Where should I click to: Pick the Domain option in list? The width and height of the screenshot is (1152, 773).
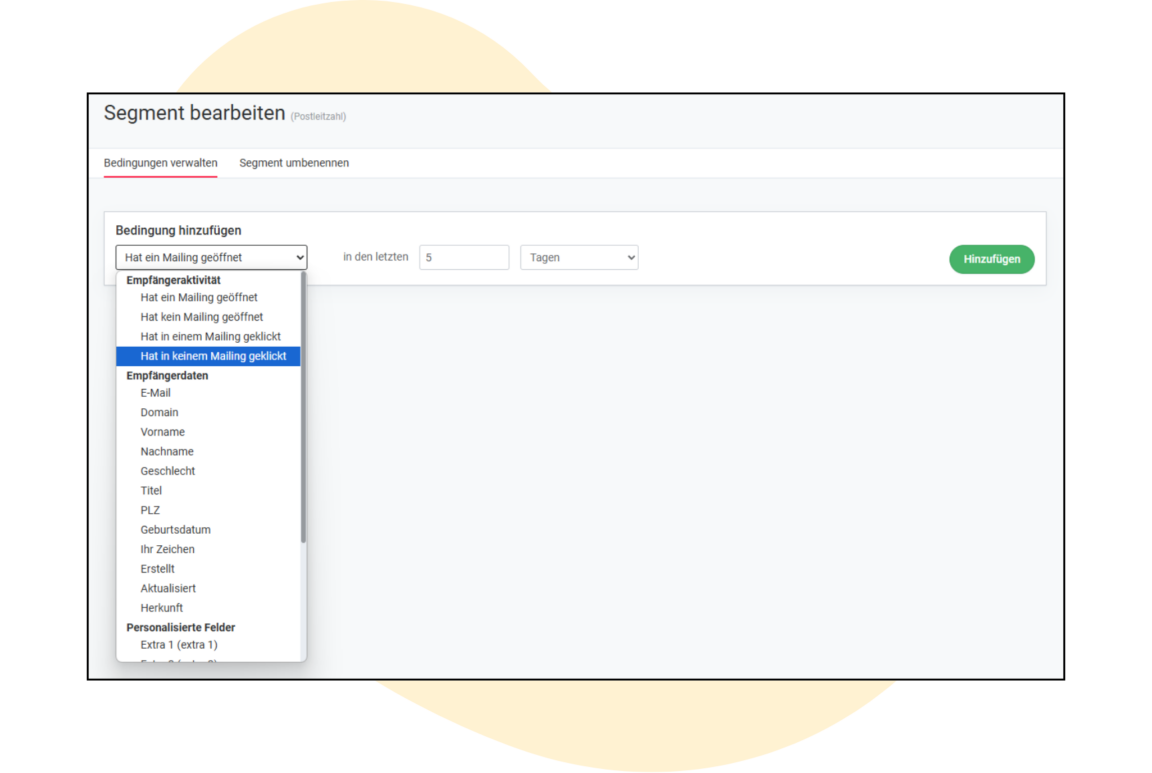coord(160,412)
